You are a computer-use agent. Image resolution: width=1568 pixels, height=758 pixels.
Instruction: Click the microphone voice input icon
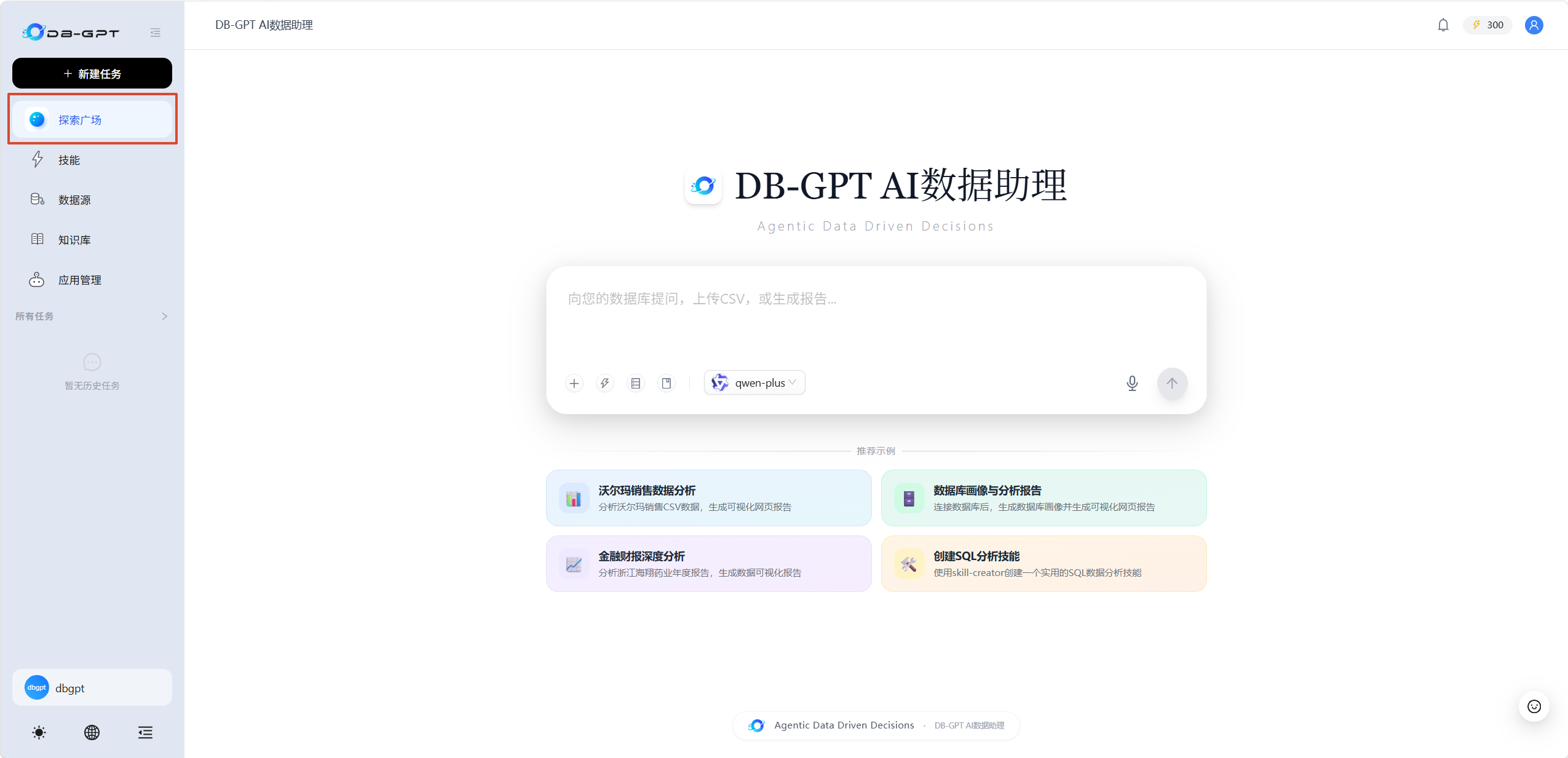1131,383
